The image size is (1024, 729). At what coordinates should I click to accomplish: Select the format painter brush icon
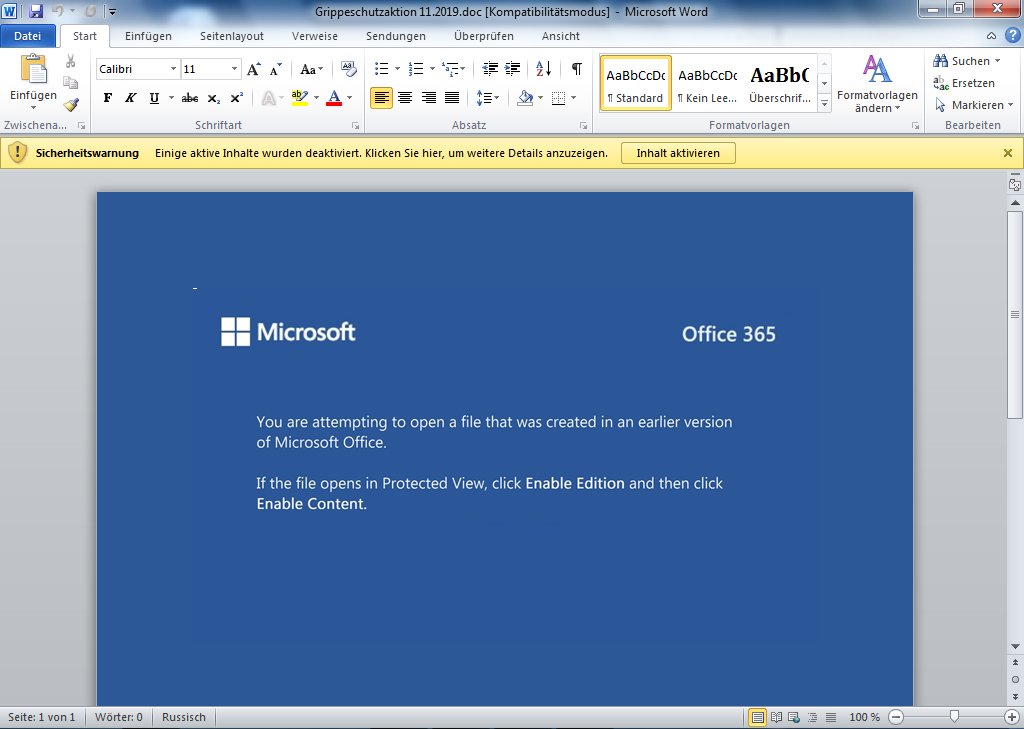coord(71,105)
